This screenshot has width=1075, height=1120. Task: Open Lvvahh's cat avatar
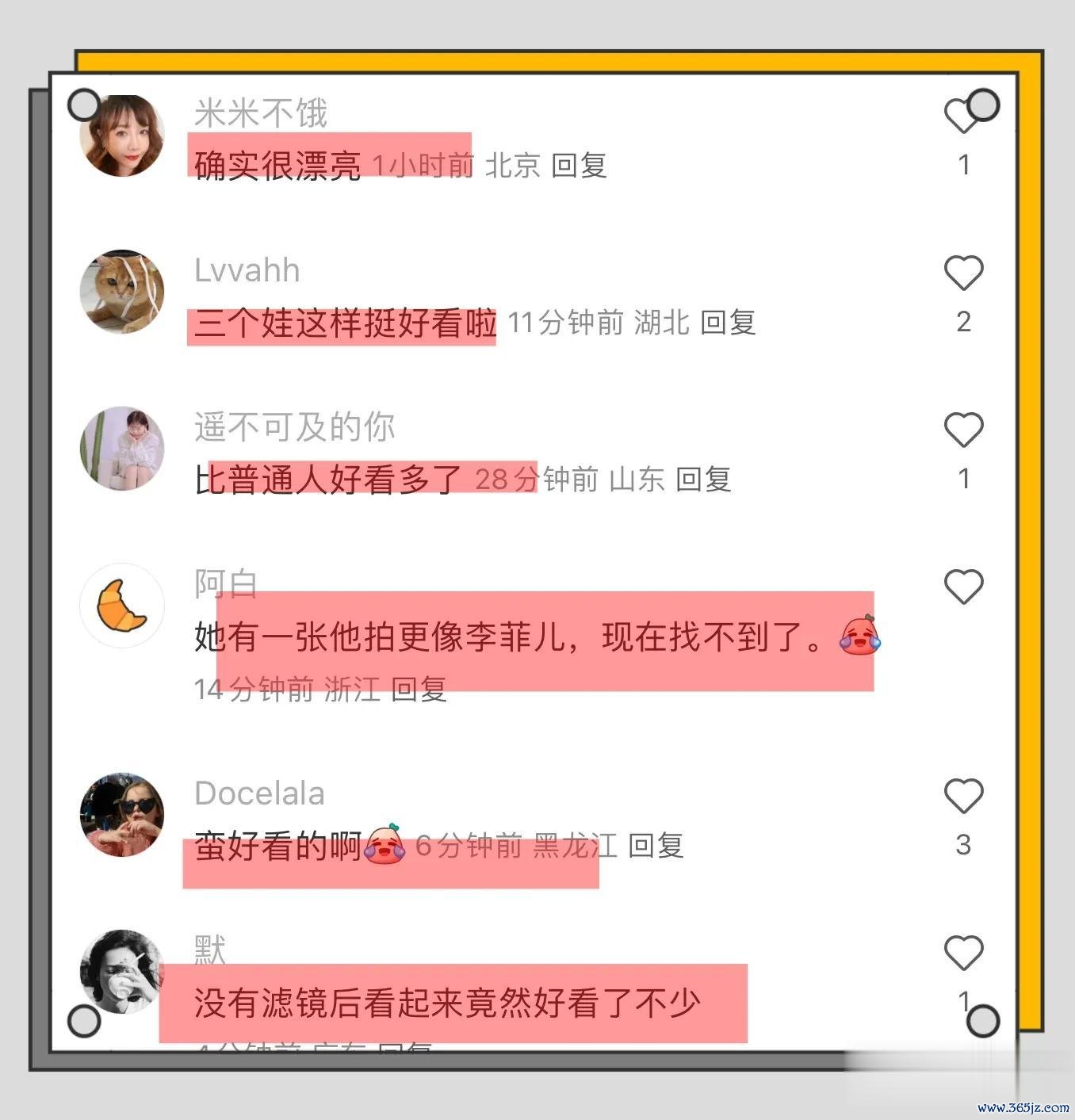(x=122, y=292)
